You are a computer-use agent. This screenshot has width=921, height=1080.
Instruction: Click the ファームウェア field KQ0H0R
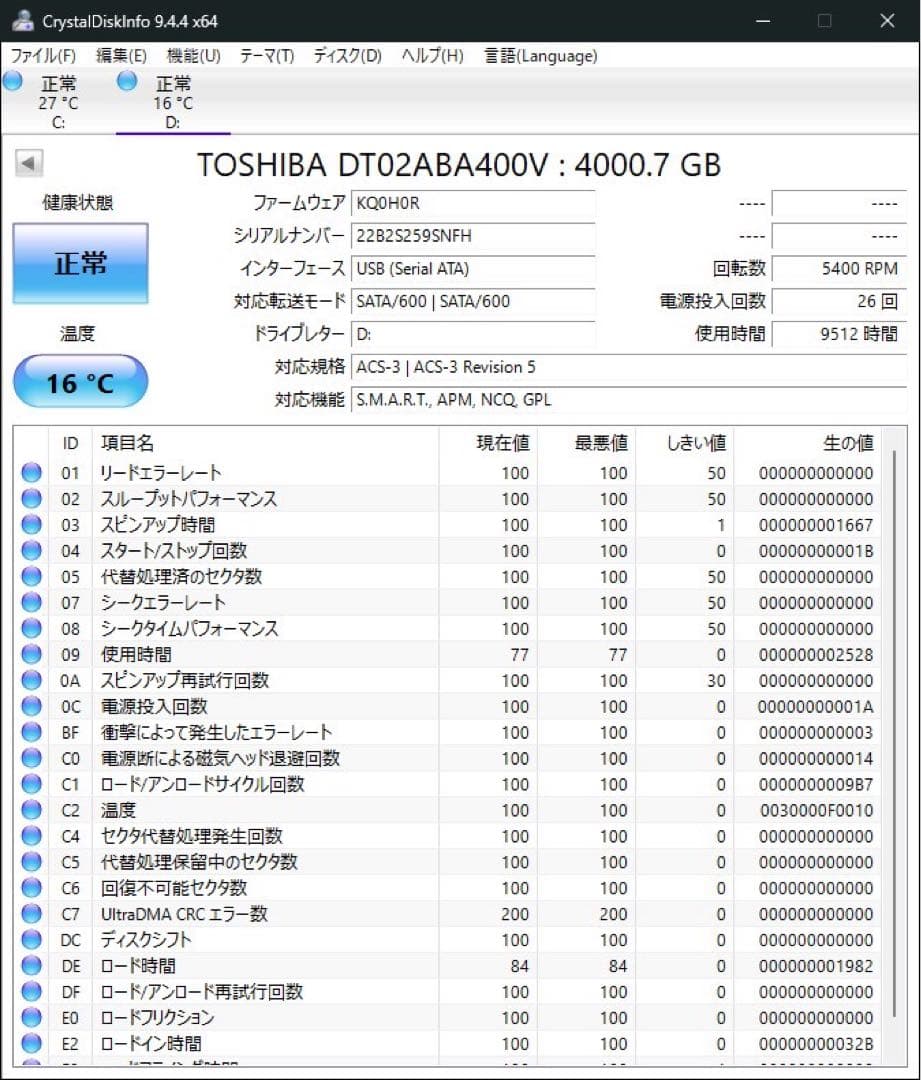coord(473,203)
